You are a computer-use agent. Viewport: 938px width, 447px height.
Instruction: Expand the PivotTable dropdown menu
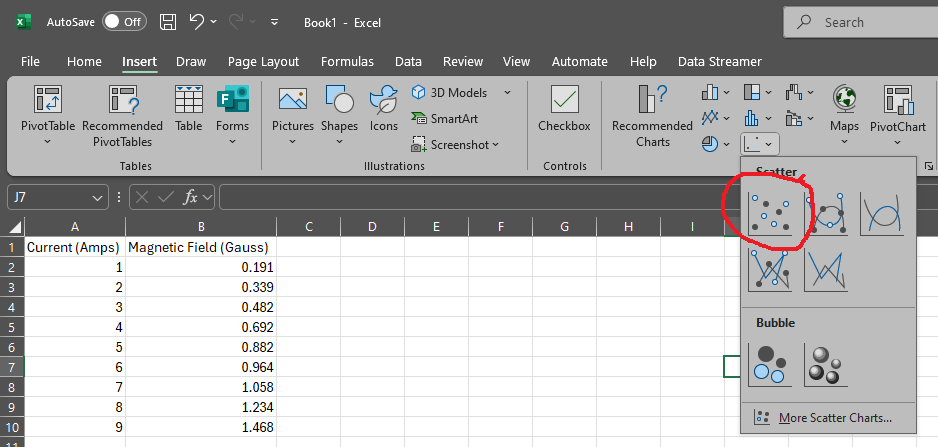[x=47, y=142]
